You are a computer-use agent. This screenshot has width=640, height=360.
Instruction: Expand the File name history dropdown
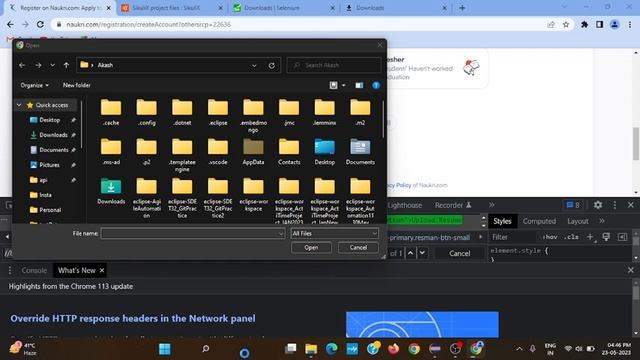coord(280,233)
